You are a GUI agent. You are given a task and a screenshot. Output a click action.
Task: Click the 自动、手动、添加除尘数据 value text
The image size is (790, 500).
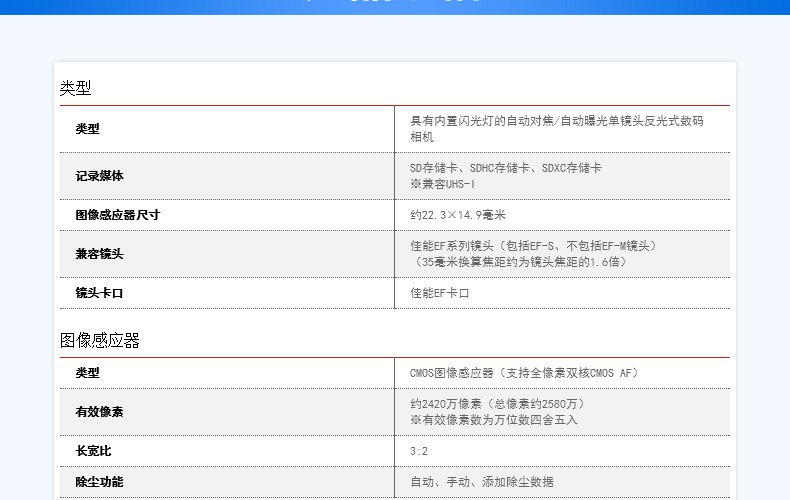tap(482, 482)
